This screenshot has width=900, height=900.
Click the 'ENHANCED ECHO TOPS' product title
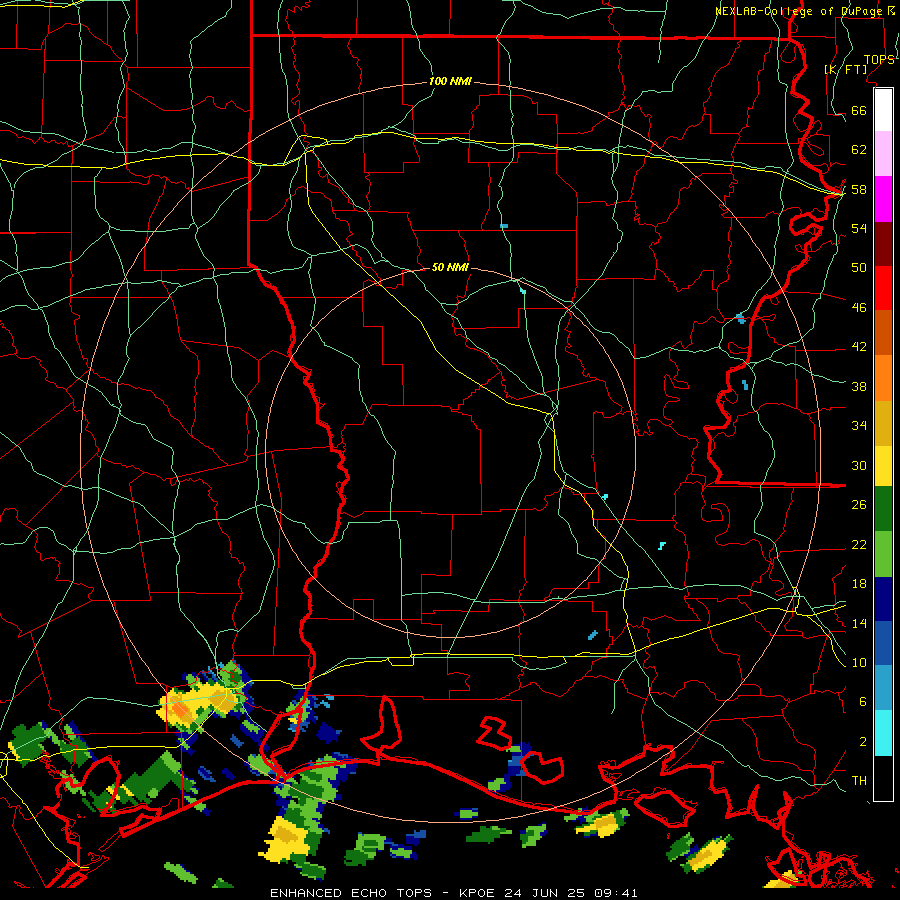pos(351,893)
